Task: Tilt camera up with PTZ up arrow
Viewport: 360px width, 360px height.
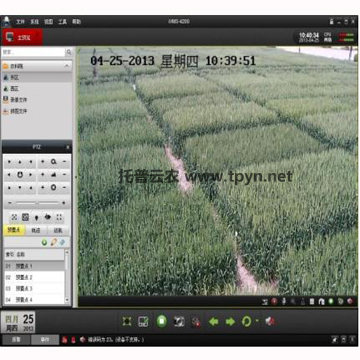Action: coord(20,162)
